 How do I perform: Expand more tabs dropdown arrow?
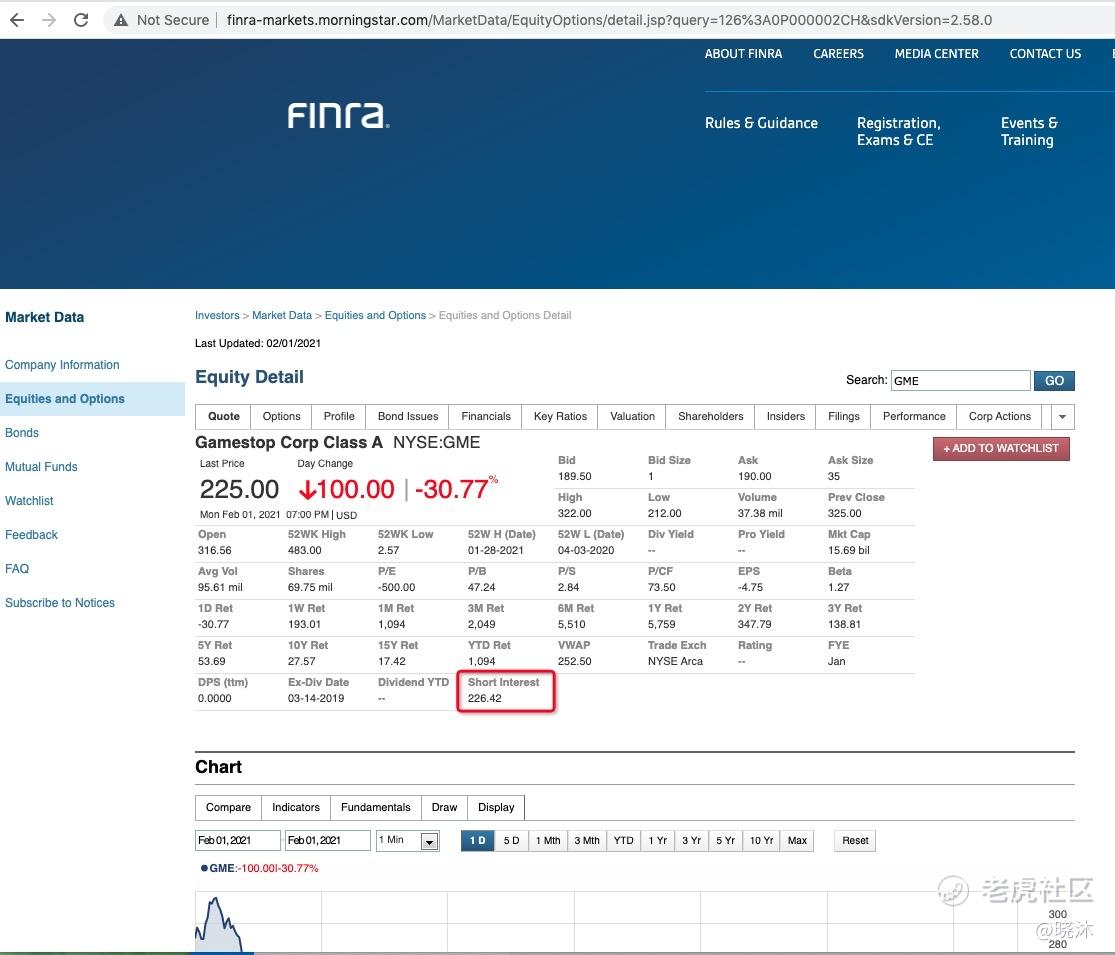1062,417
